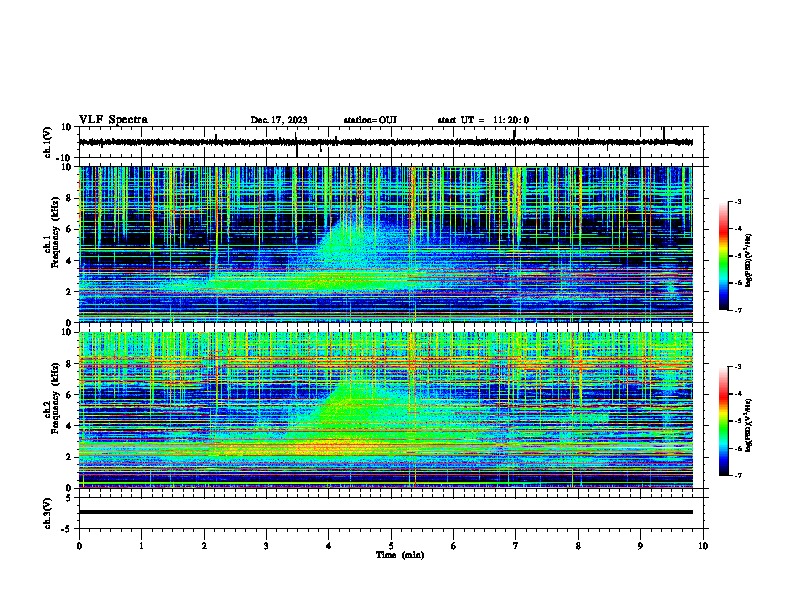The height and width of the screenshot is (612, 792).
Task: Click the ch.2 spectrogram color scale bar
Action: 723,421
